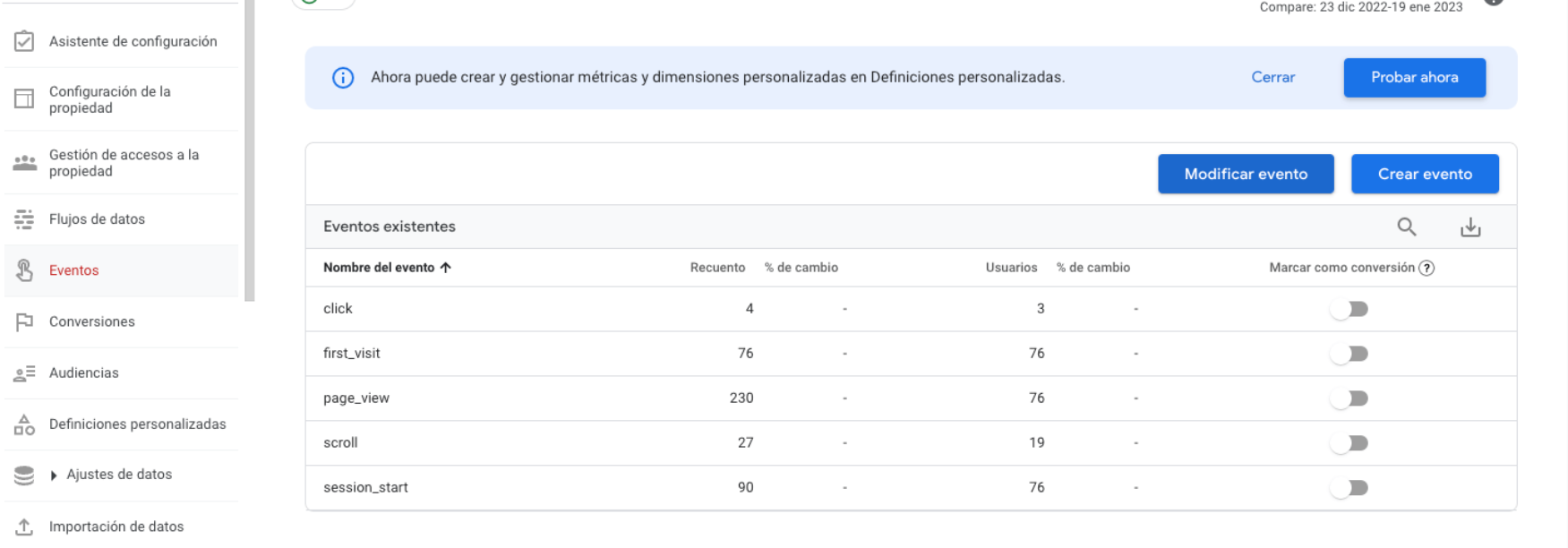This screenshot has width=1568, height=548.
Task: Click the page_view count value 230
Action: [741, 398]
